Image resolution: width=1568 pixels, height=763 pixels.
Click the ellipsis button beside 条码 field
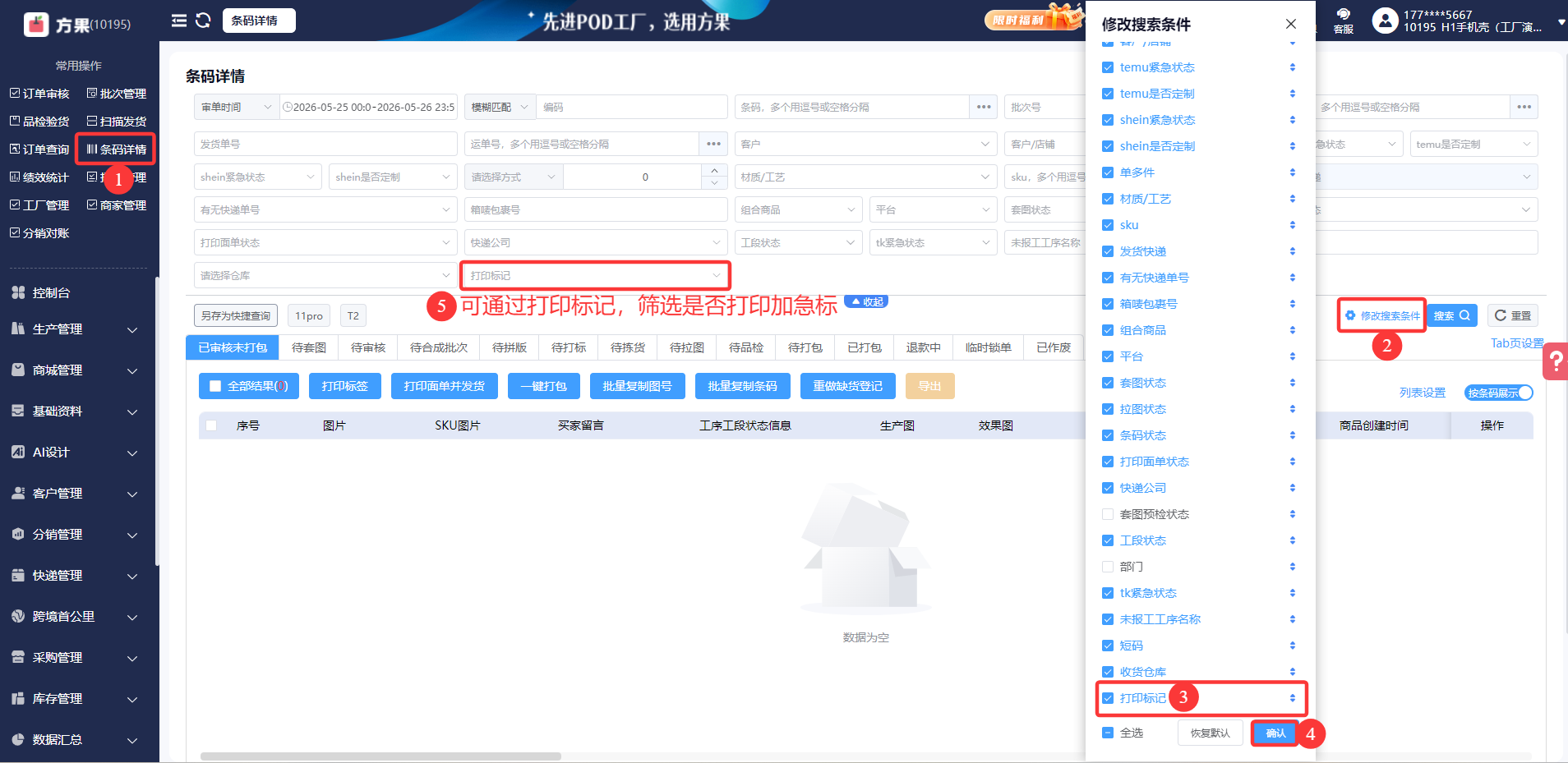[x=984, y=107]
